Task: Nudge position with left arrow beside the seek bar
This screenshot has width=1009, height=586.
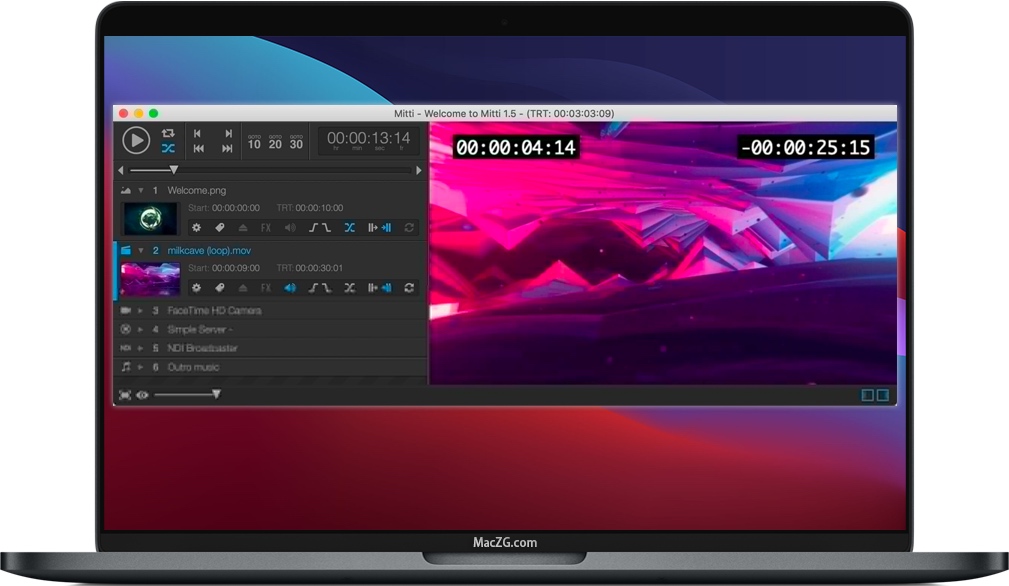Action: coord(121,170)
